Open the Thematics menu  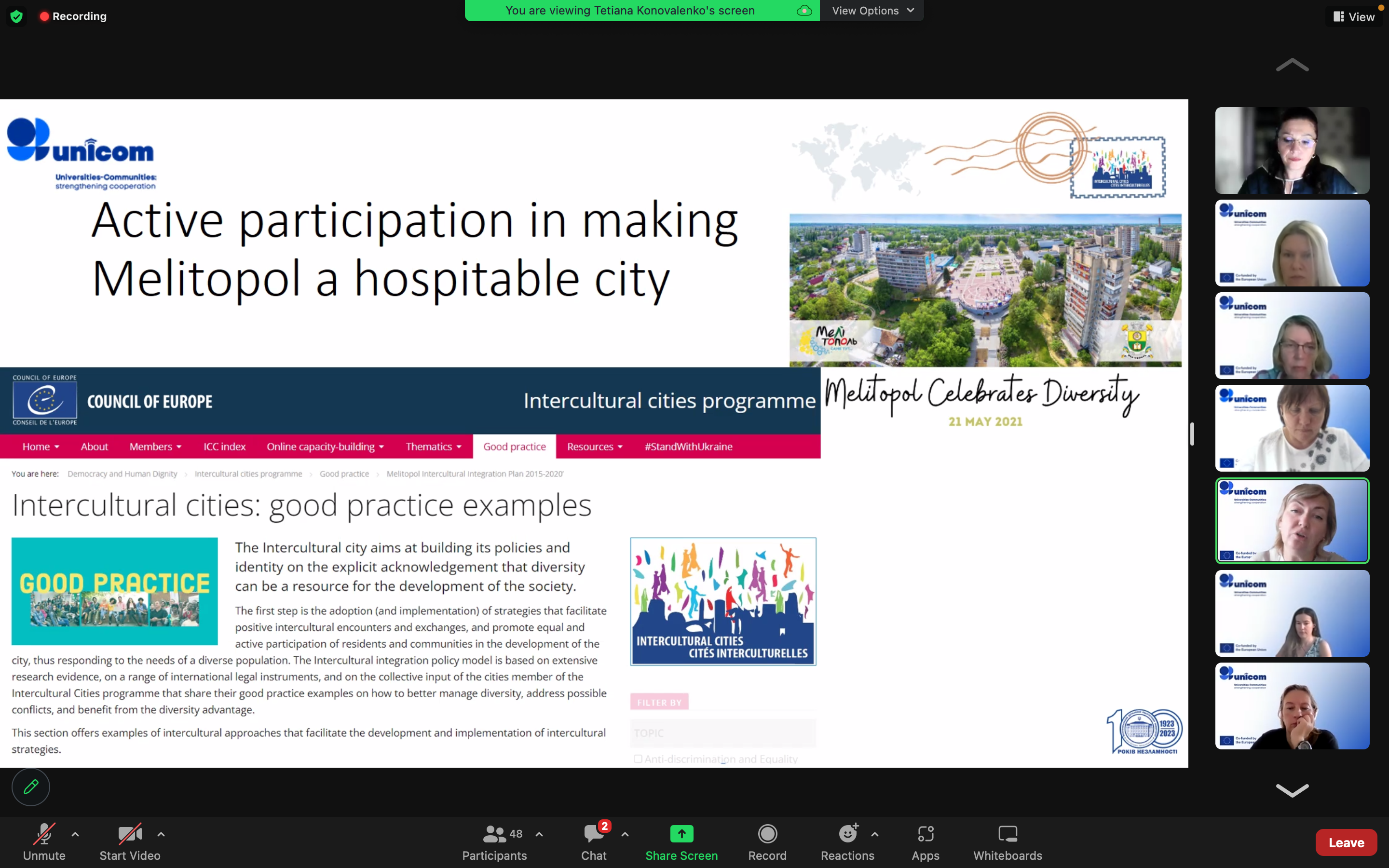point(434,447)
